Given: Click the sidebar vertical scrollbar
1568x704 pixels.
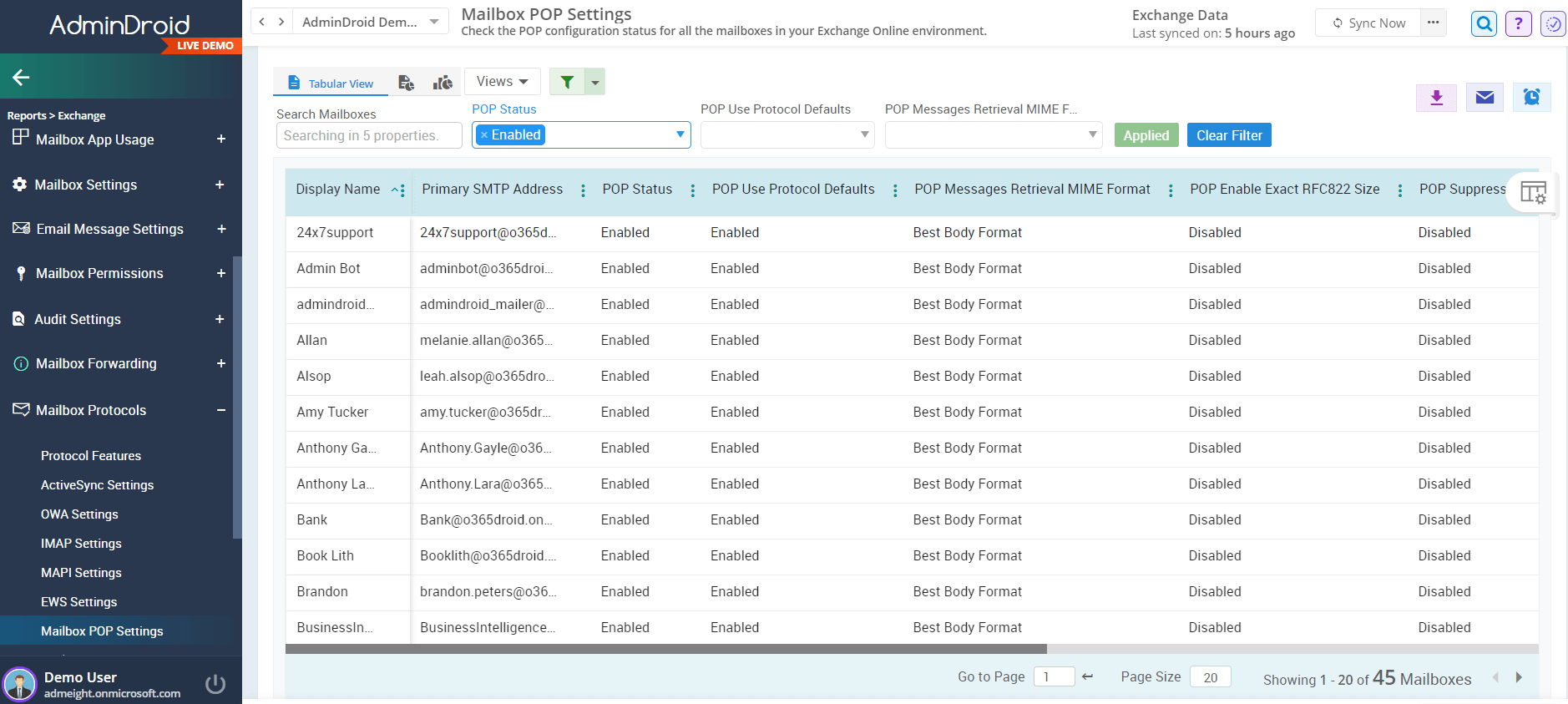Looking at the screenshot, I should coord(237,397).
